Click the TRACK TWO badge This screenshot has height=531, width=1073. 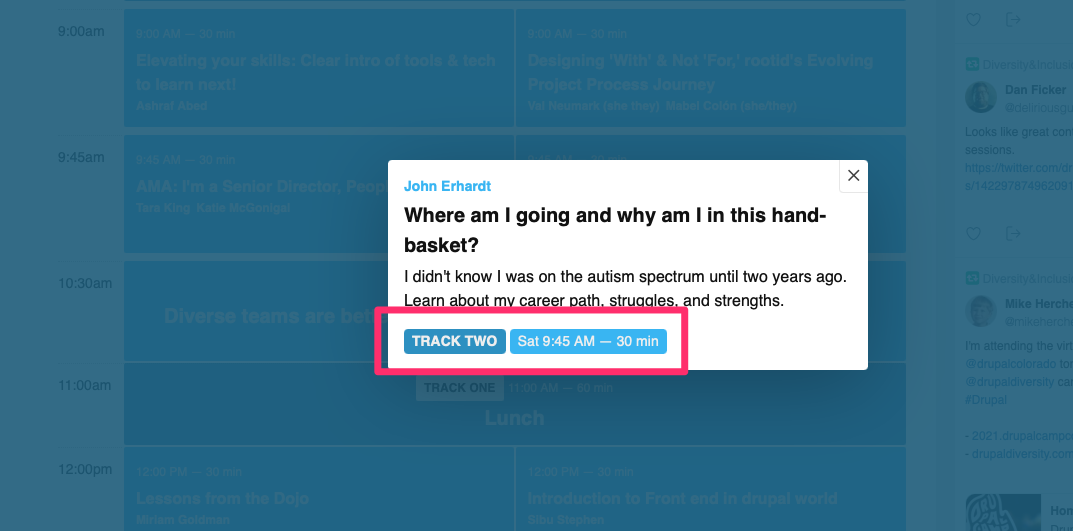[x=454, y=341]
